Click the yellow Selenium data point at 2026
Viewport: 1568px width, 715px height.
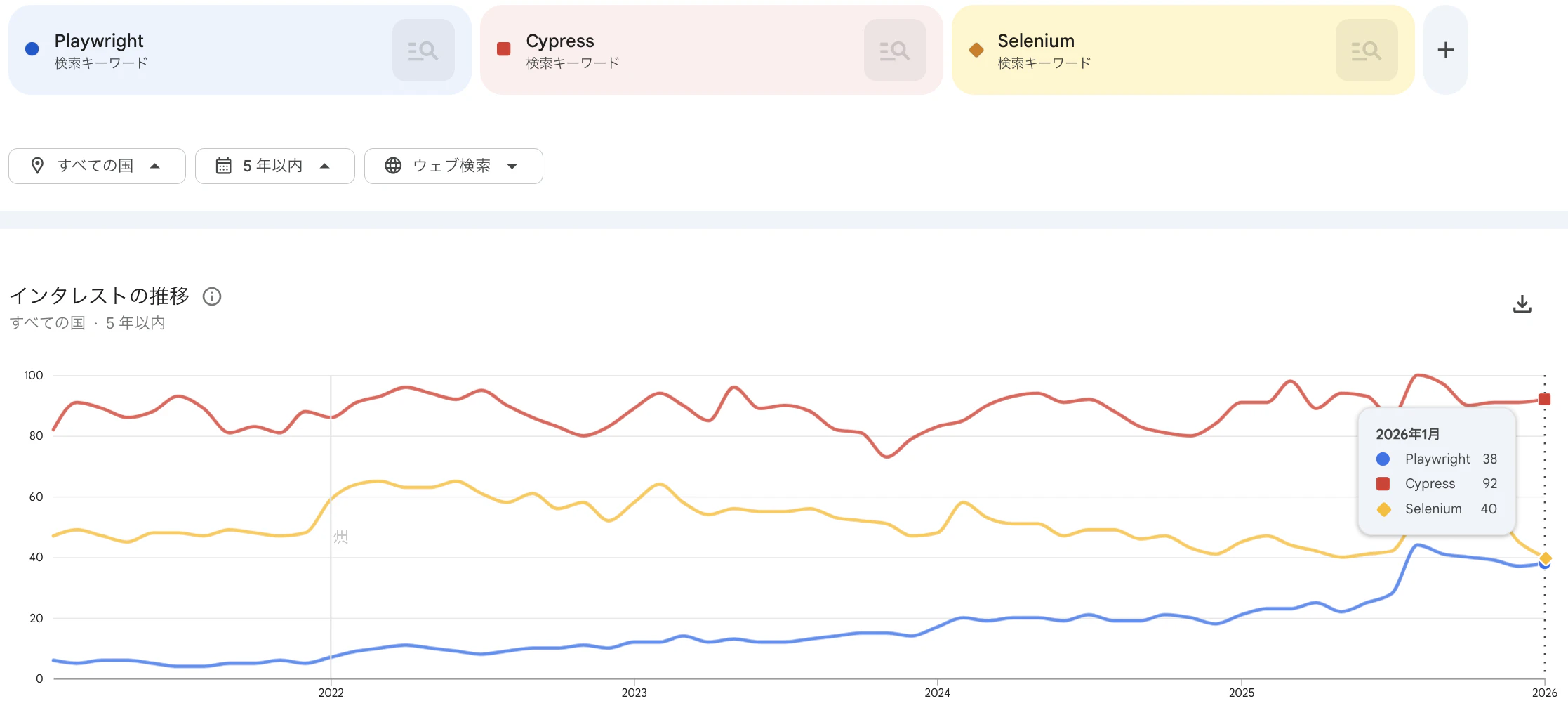pos(1545,558)
